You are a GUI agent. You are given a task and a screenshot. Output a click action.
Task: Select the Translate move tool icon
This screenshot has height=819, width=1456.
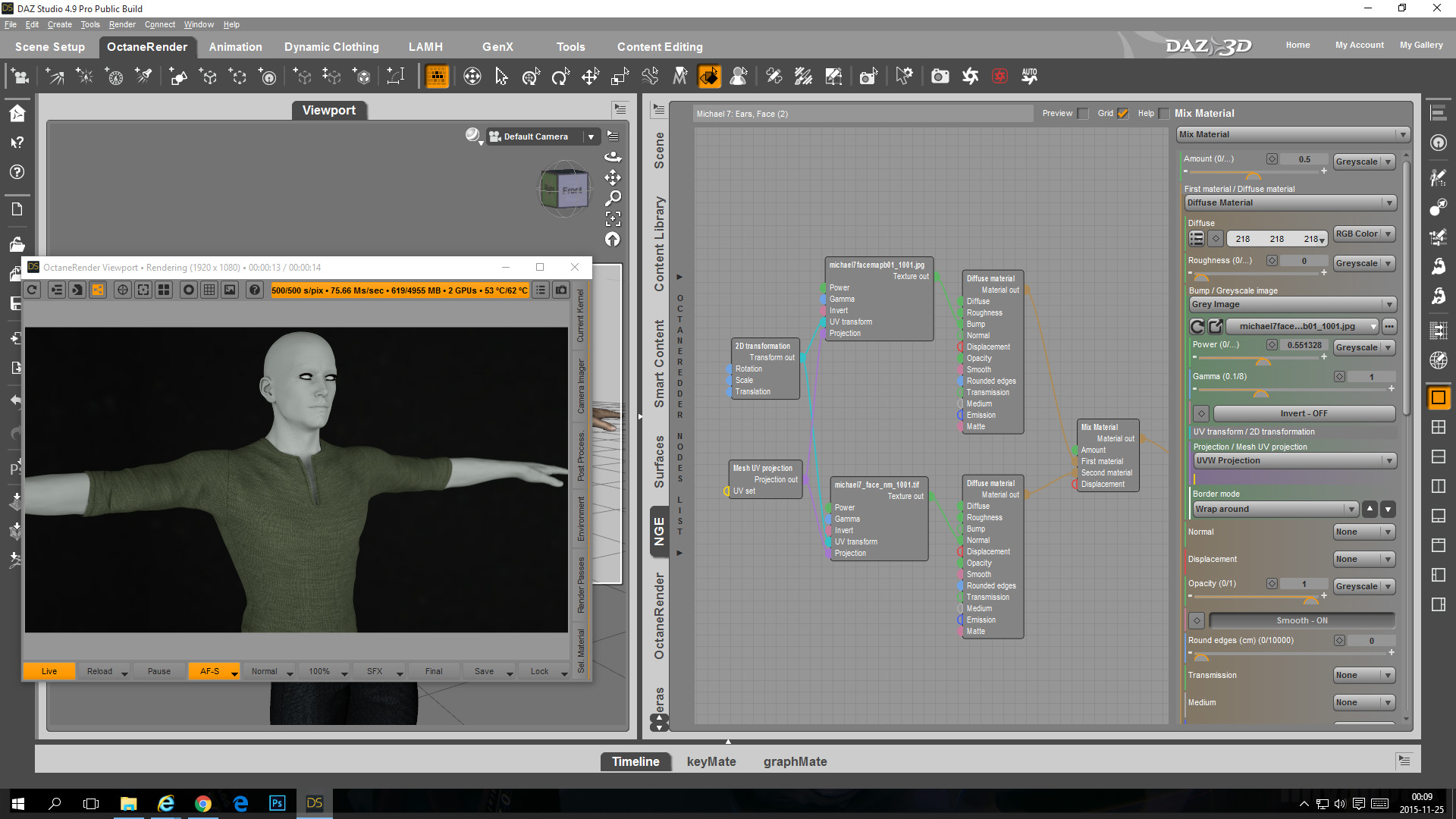click(x=590, y=77)
